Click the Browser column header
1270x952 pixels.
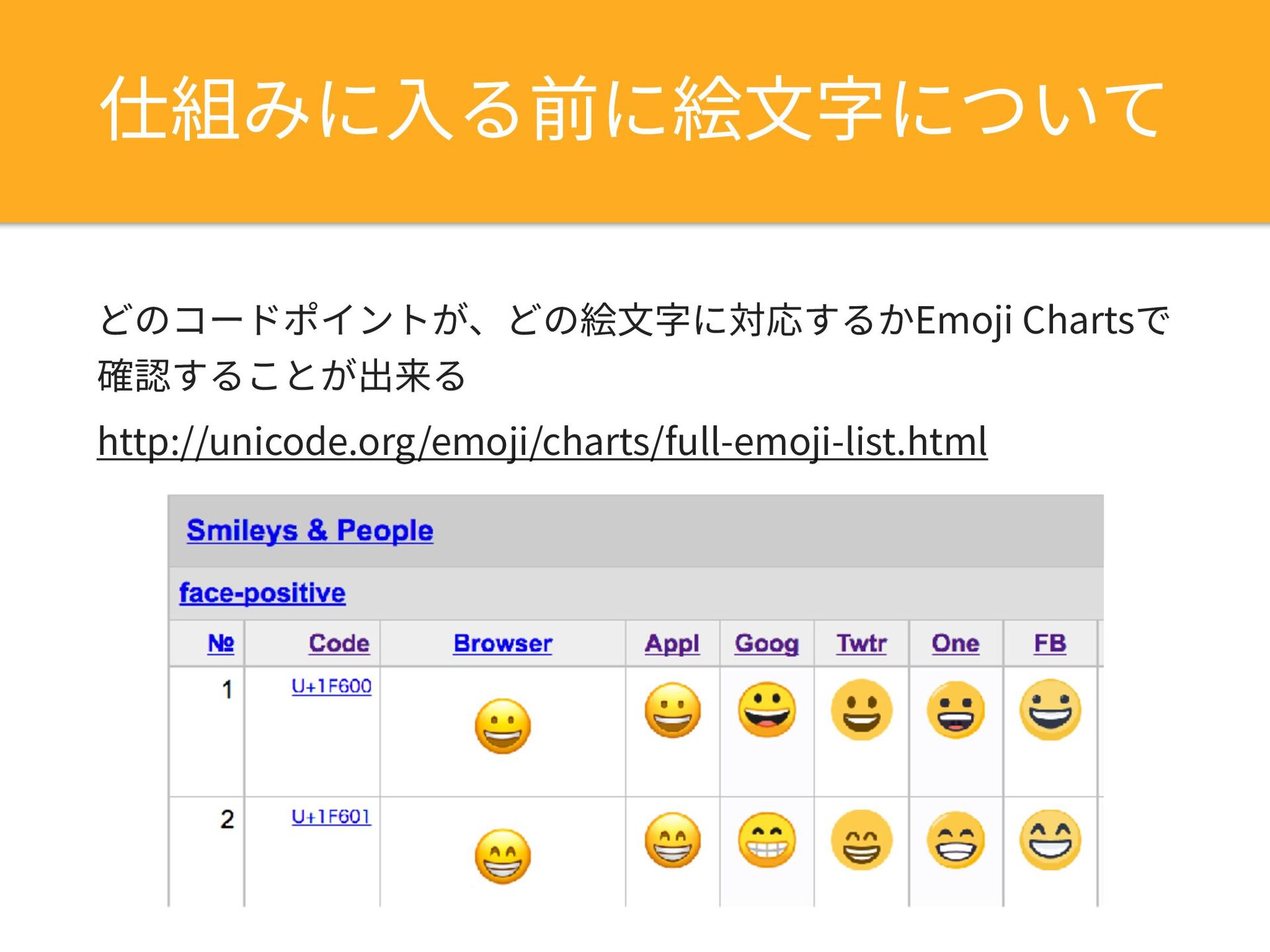point(503,643)
